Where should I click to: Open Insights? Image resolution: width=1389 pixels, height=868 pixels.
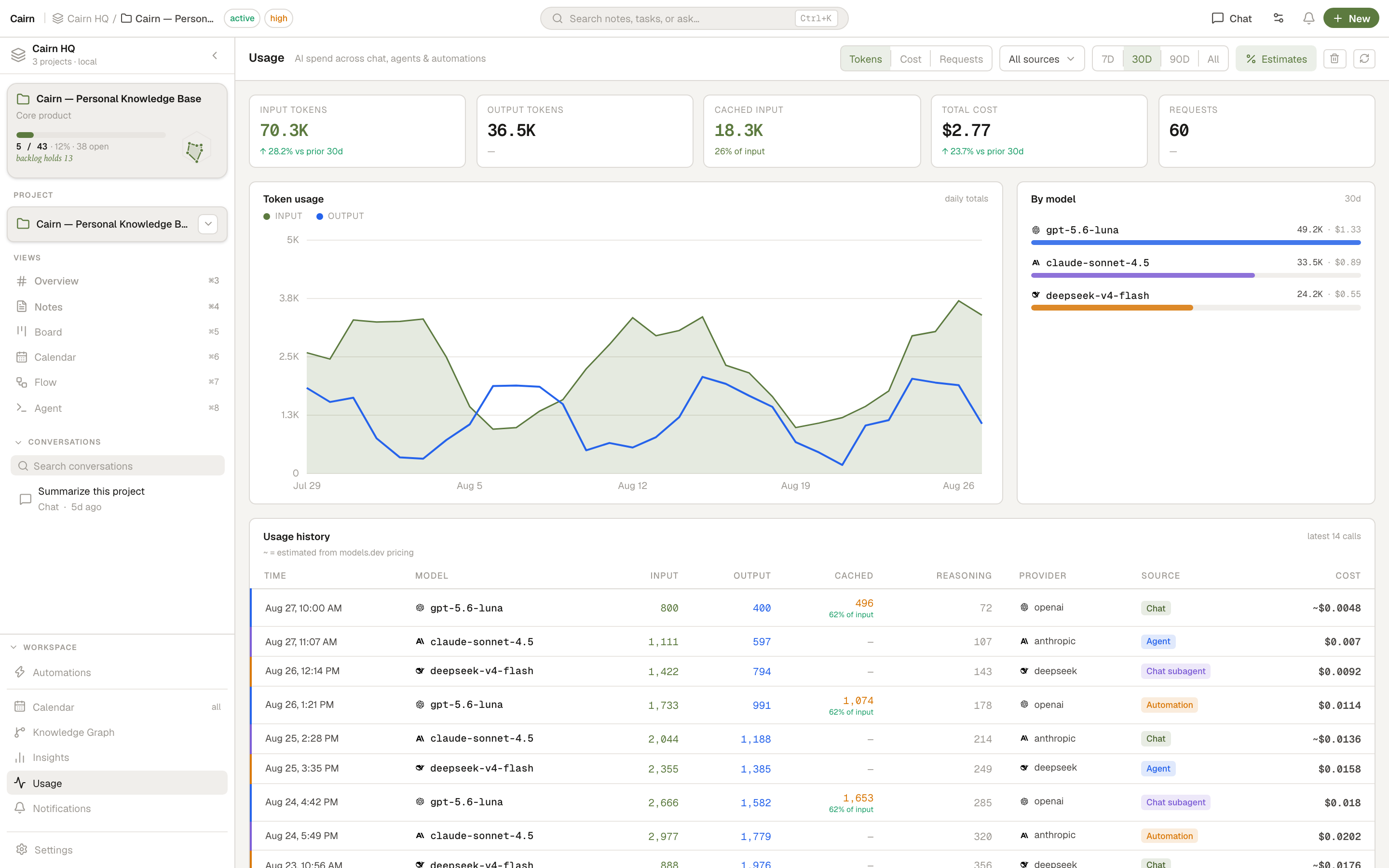tap(117, 758)
